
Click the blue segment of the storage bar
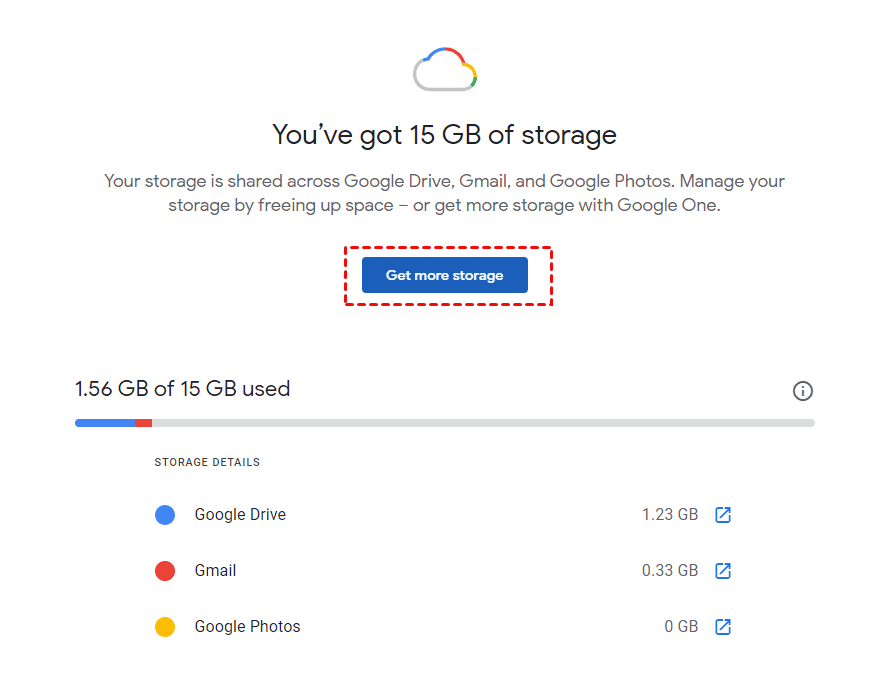coord(105,423)
